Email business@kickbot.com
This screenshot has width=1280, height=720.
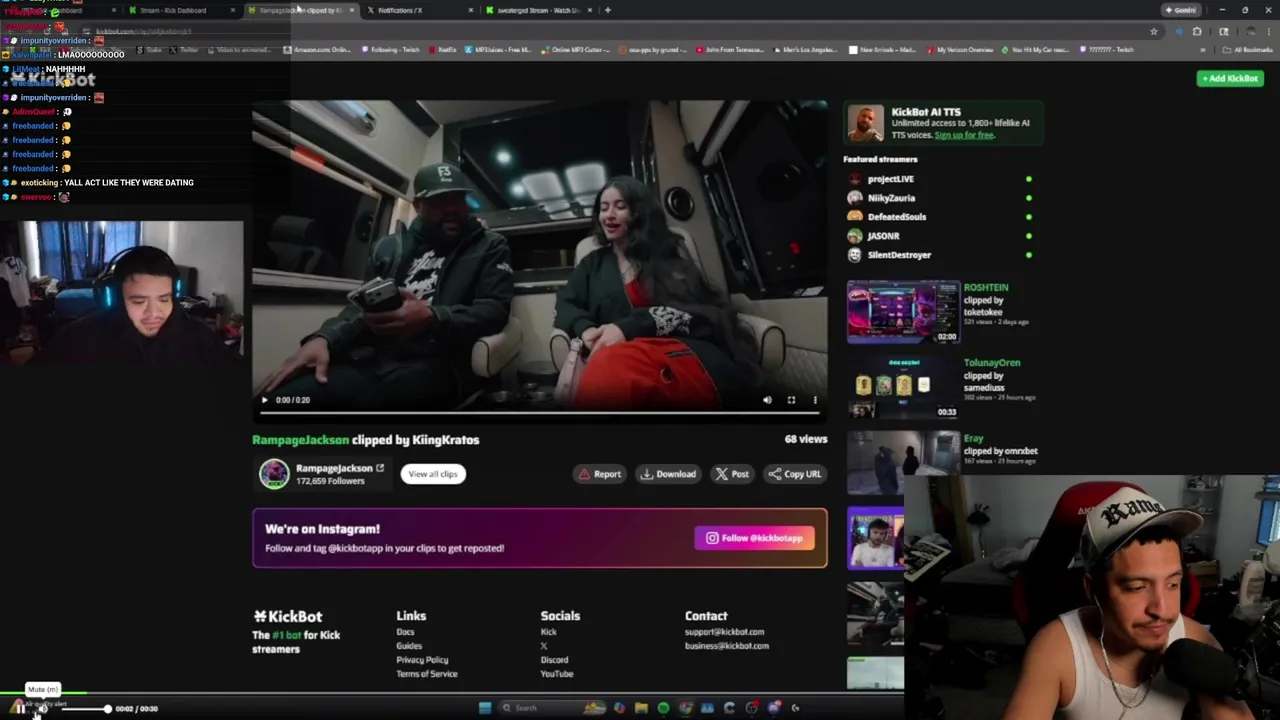727,646
